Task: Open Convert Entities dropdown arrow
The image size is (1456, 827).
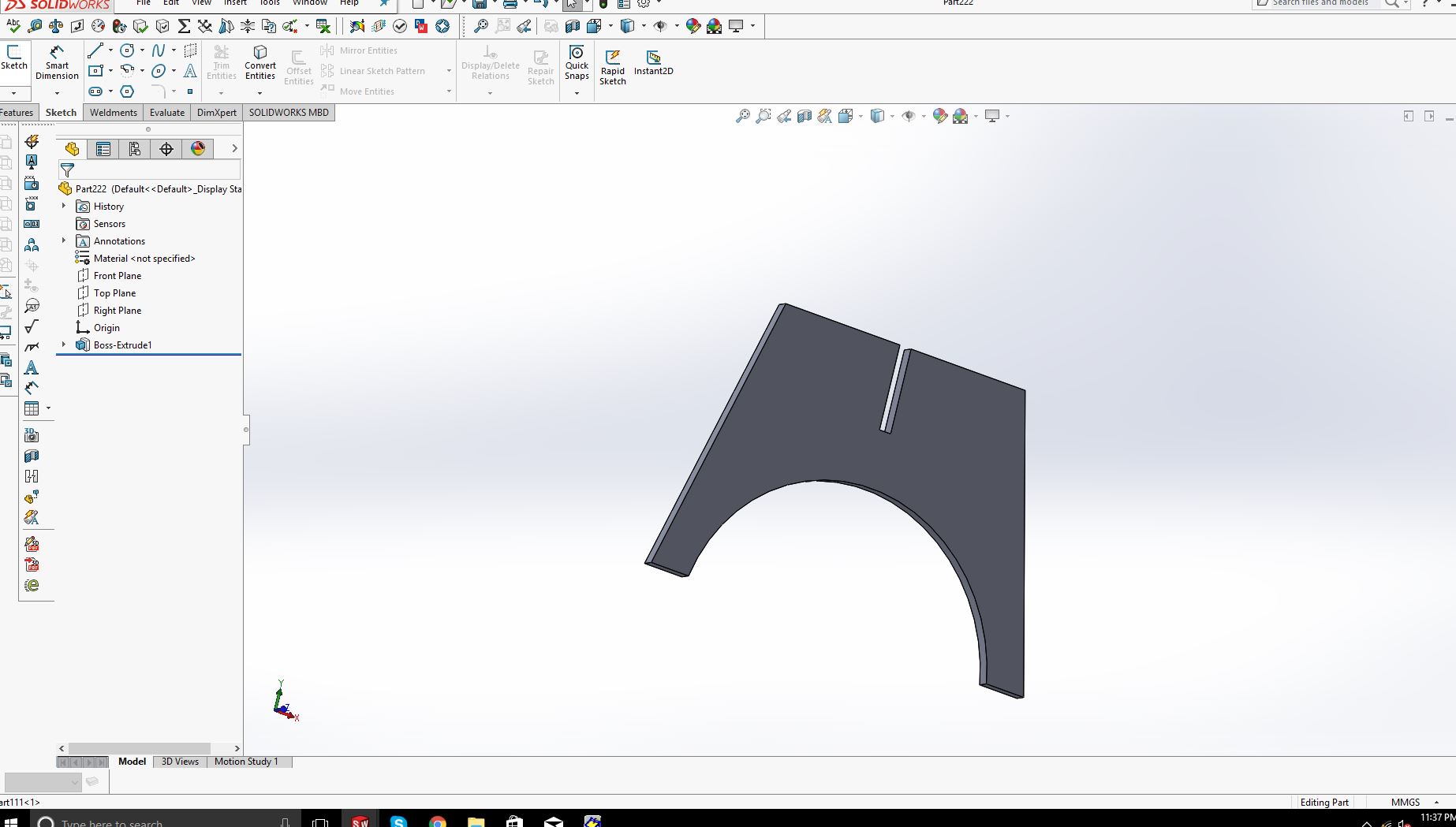Action: tap(259, 93)
